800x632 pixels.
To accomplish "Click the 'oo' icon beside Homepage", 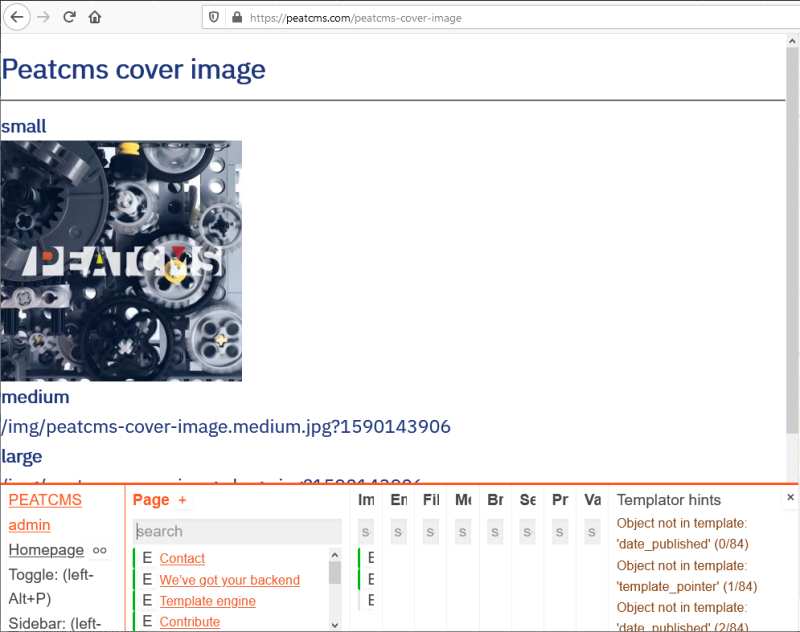I will click(x=99, y=550).
